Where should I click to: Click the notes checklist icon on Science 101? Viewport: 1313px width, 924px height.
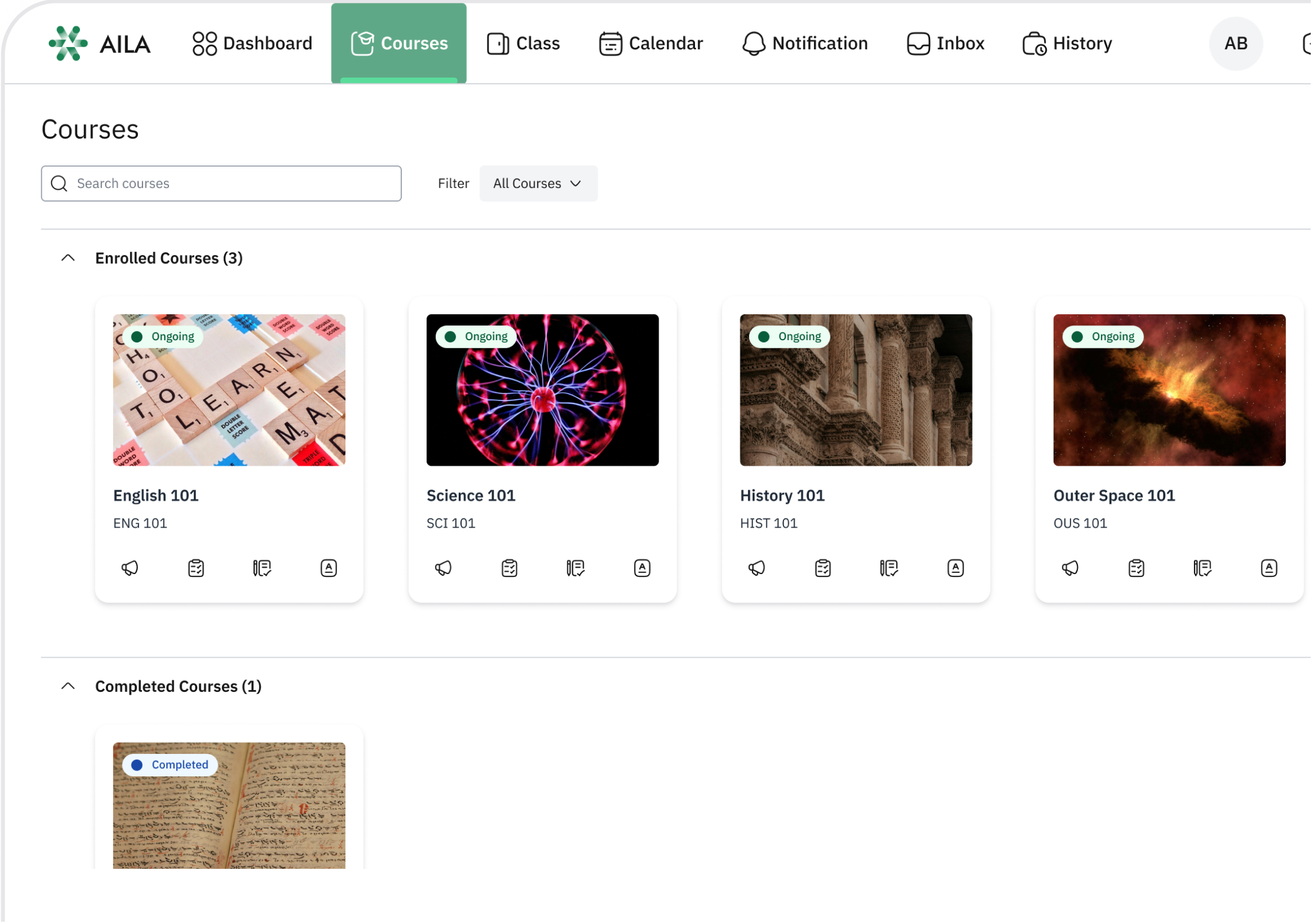click(x=575, y=568)
